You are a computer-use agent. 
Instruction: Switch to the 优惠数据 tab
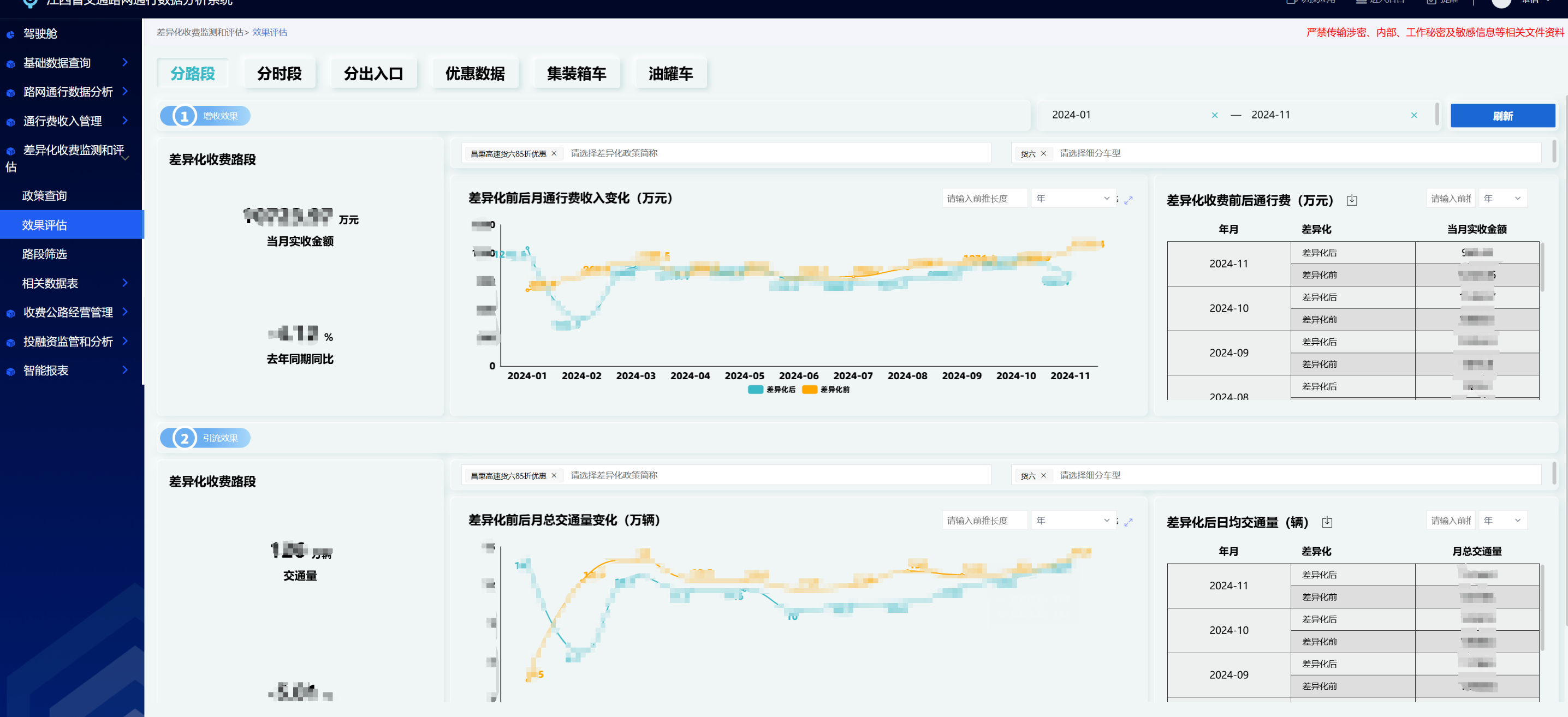pyautogui.click(x=475, y=74)
